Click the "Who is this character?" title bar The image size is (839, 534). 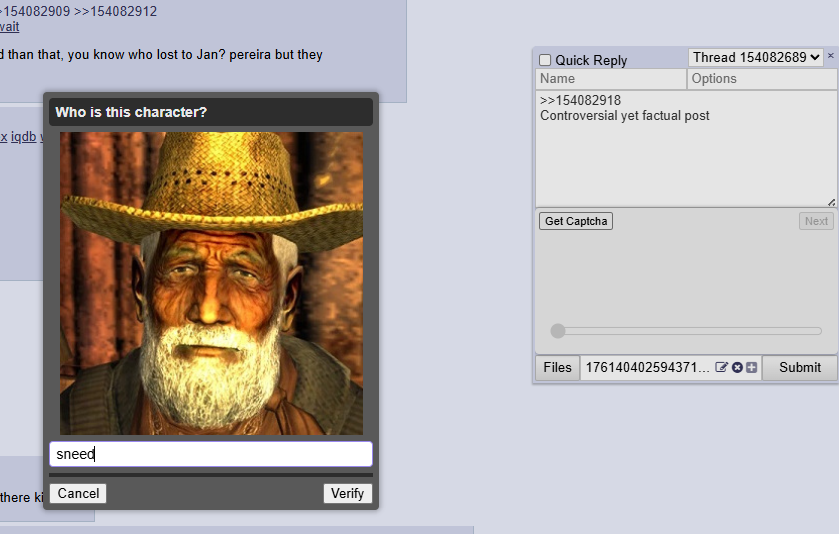tap(211, 112)
